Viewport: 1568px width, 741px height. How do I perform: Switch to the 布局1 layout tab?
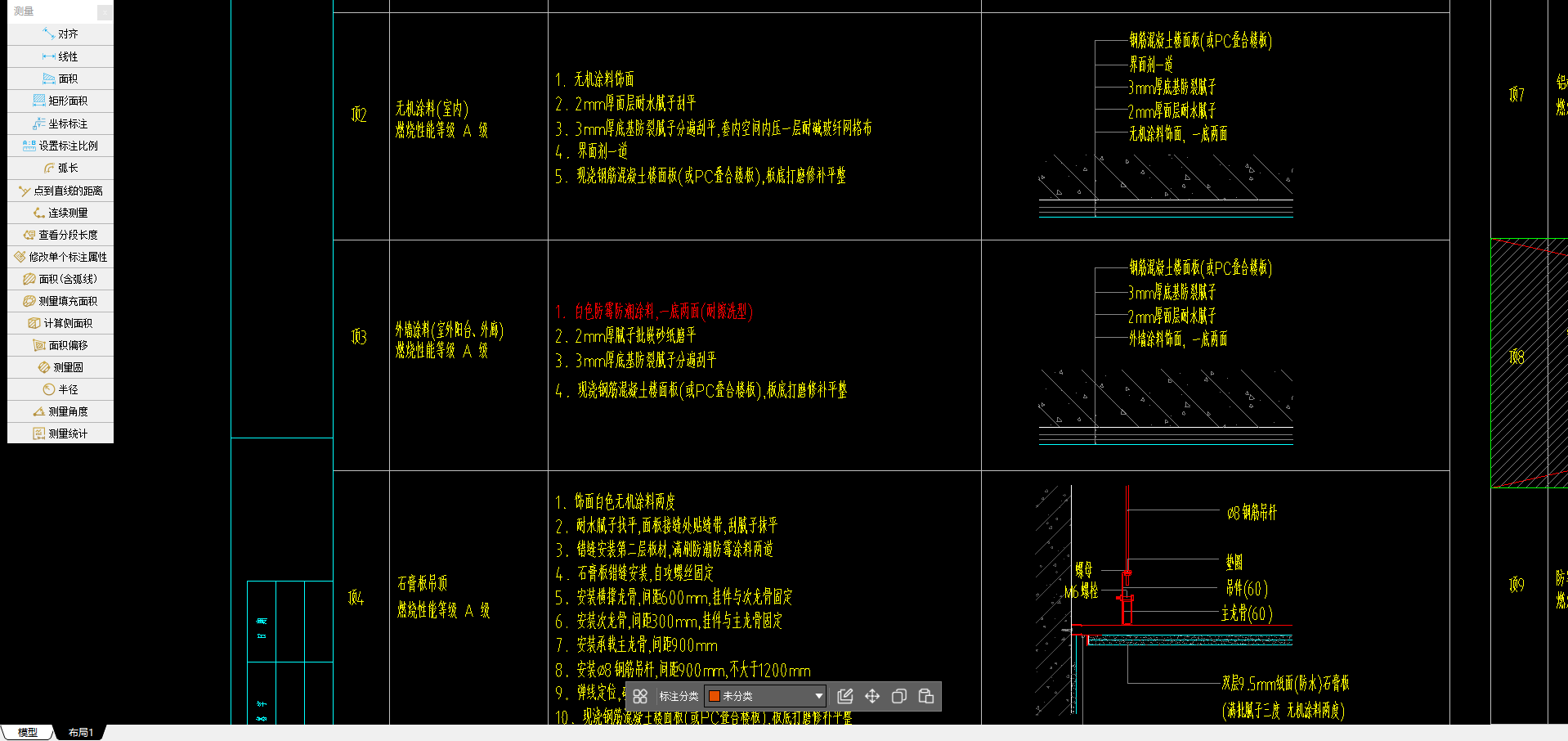[80, 733]
